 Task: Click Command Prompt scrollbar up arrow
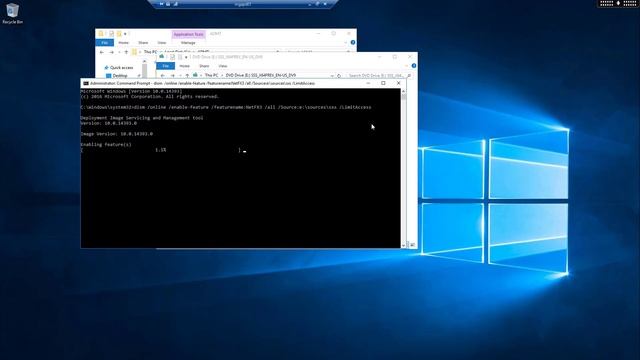[404, 91]
